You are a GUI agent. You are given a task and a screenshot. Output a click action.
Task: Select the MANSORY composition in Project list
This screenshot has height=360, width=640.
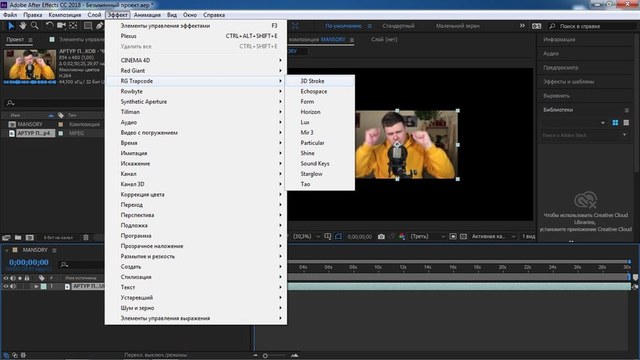[x=30, y=124]
